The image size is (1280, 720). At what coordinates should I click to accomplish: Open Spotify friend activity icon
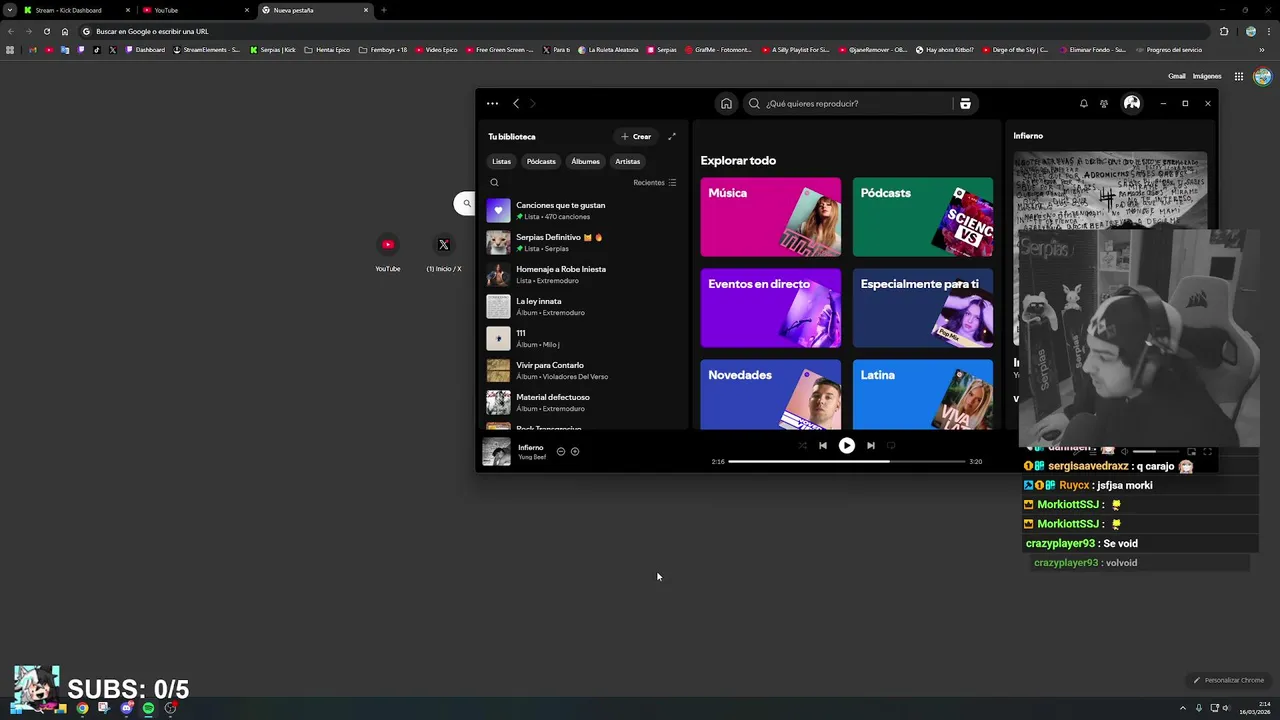point(1104,103)
